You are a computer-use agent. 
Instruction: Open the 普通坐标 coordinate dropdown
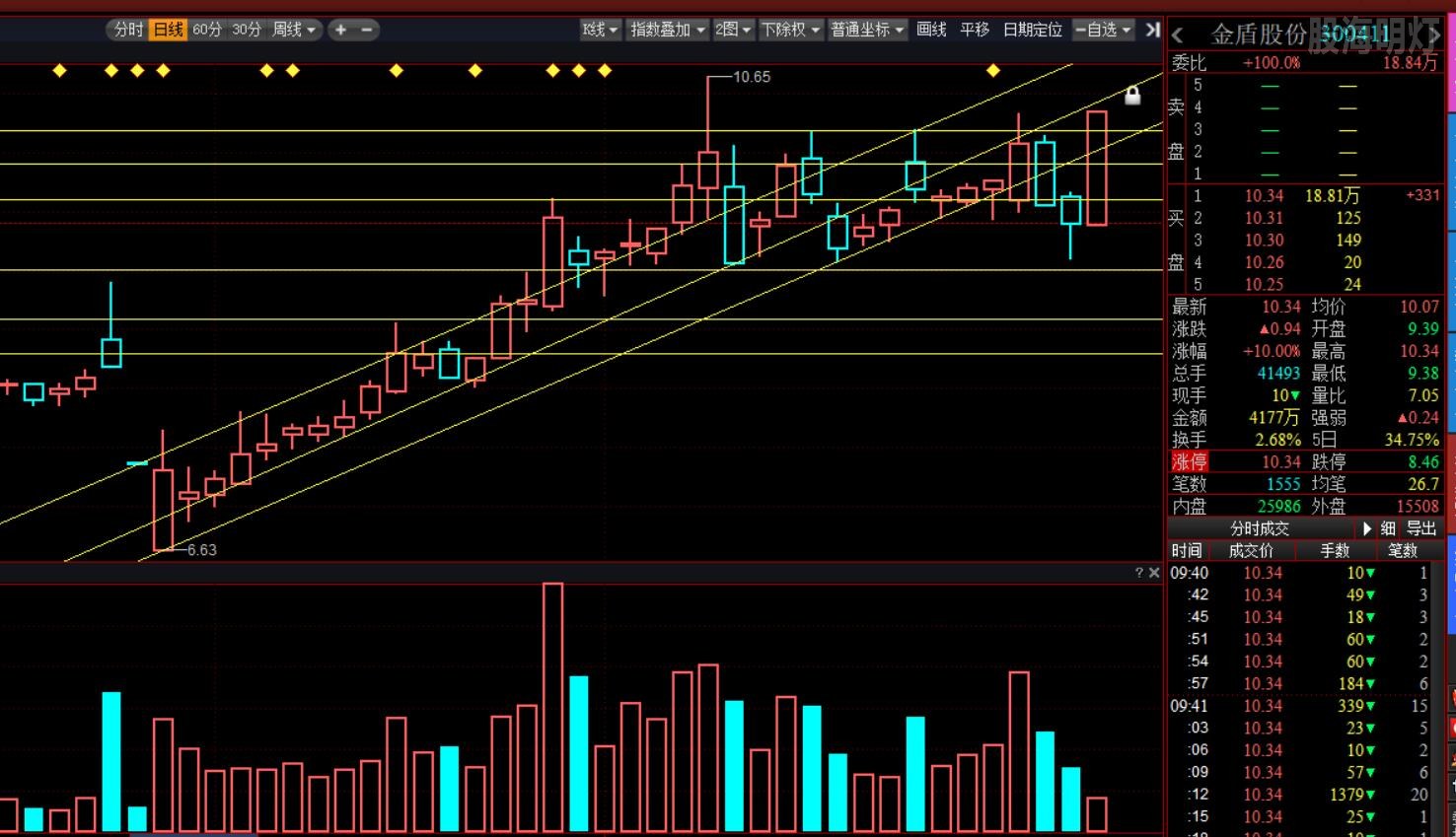[x=867, y=30]
